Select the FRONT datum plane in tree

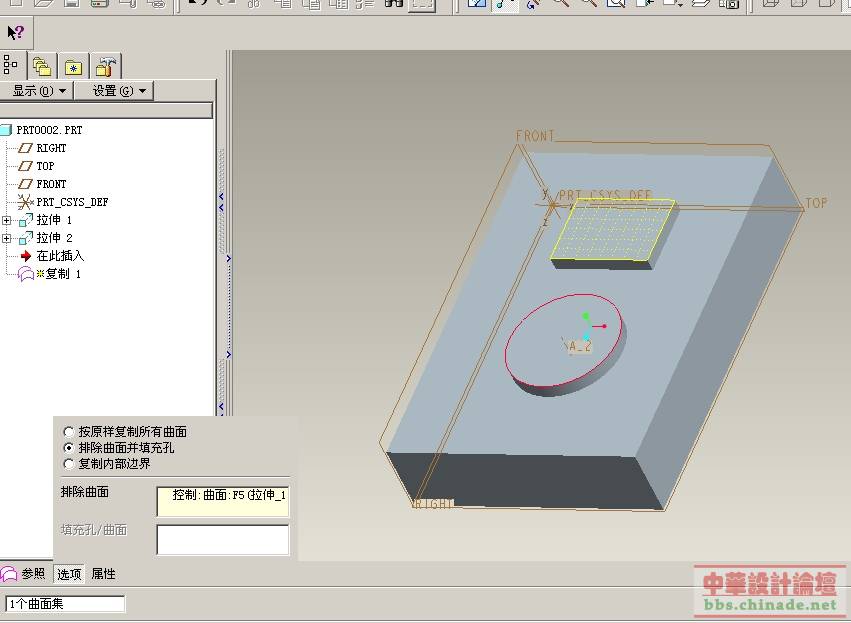tap(51, 184)
